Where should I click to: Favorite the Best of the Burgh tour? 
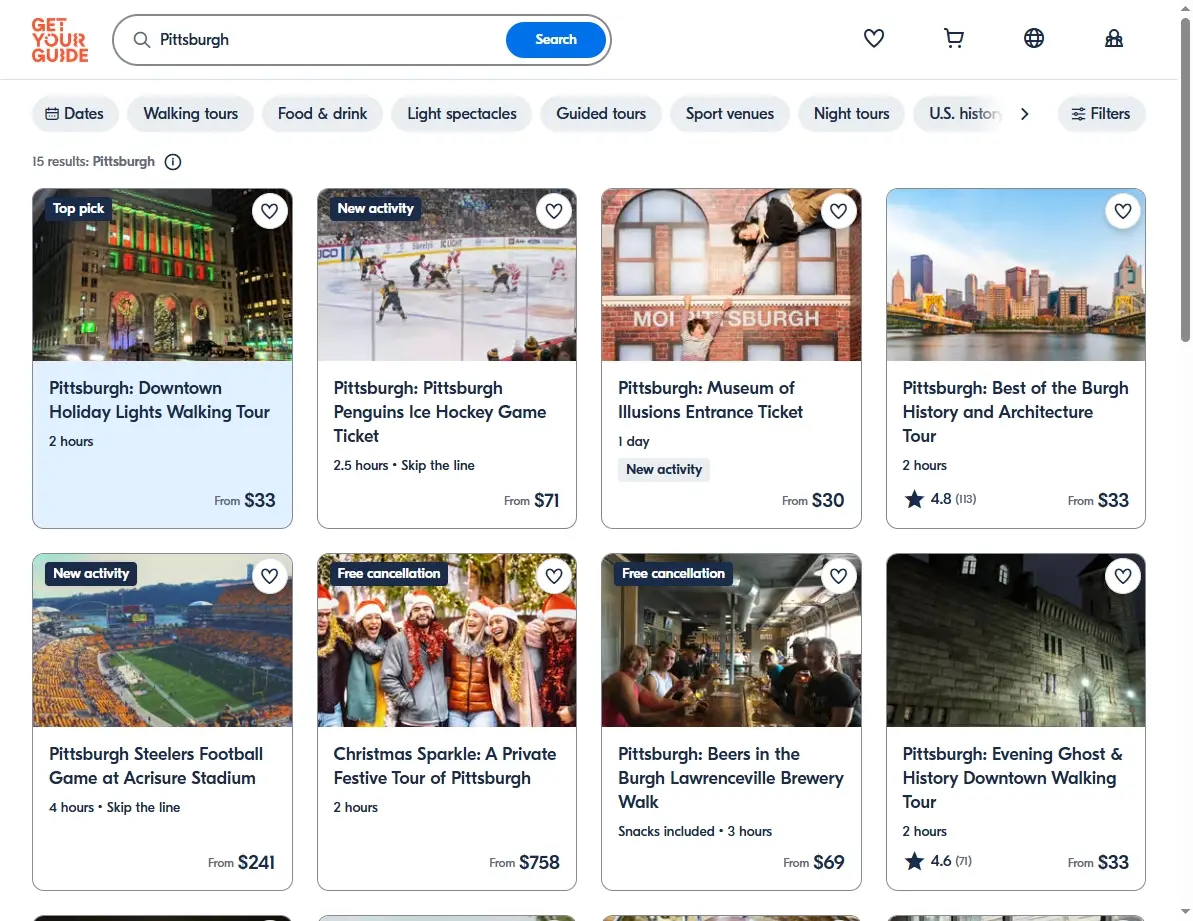click(x=1123, y=211)
